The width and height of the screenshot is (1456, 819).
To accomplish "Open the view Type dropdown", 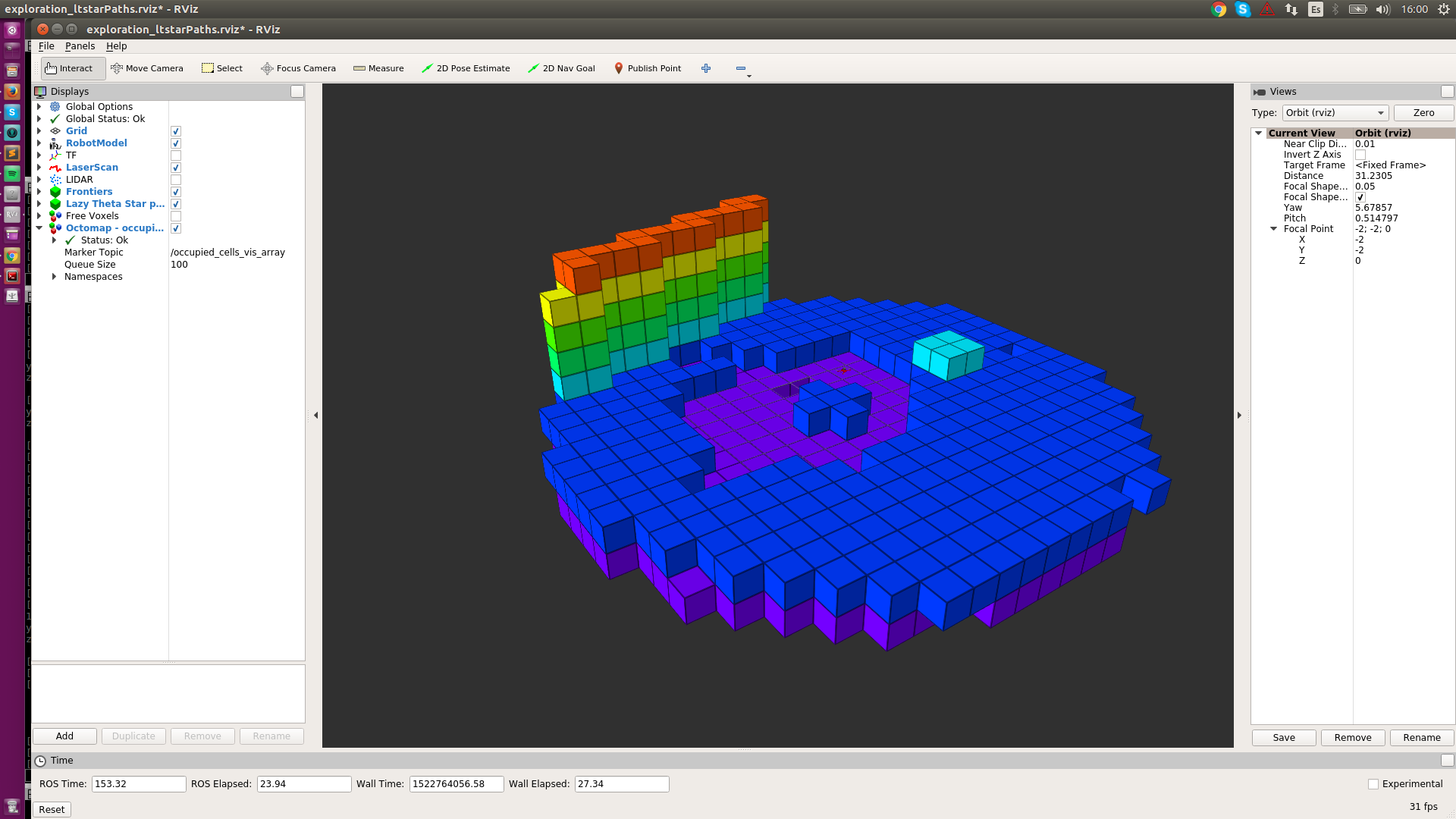I will coord(1335,113).
